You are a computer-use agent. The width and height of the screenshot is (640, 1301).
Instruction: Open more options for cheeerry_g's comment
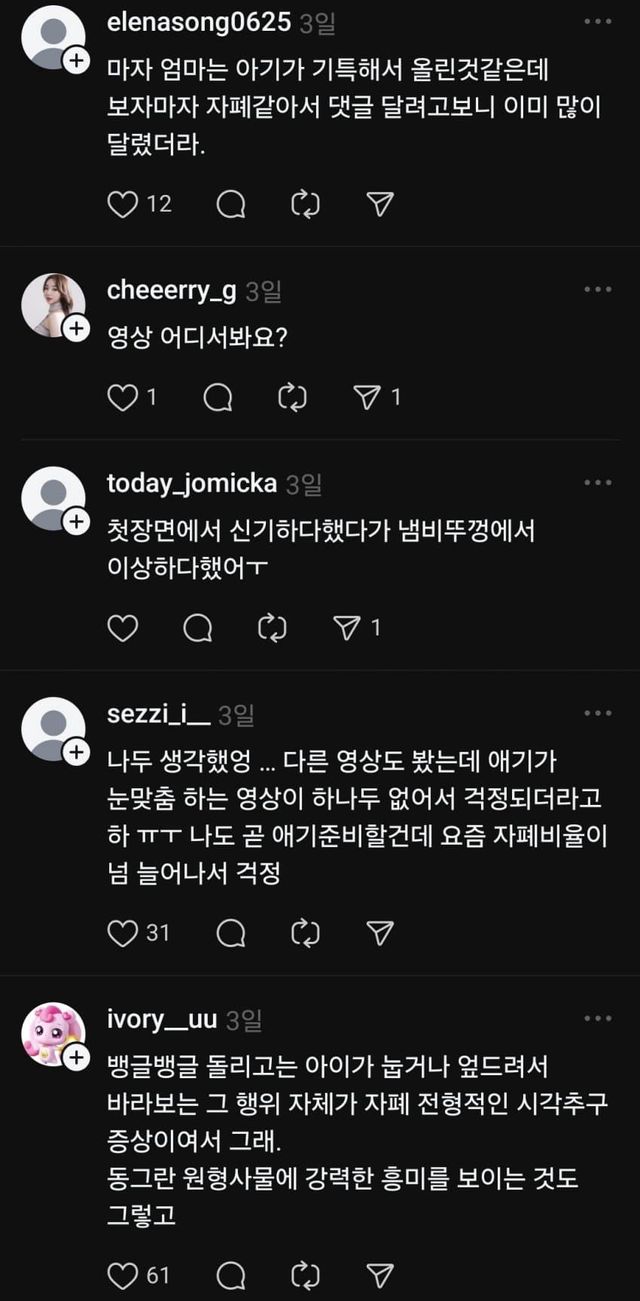[x=597, y=290]
